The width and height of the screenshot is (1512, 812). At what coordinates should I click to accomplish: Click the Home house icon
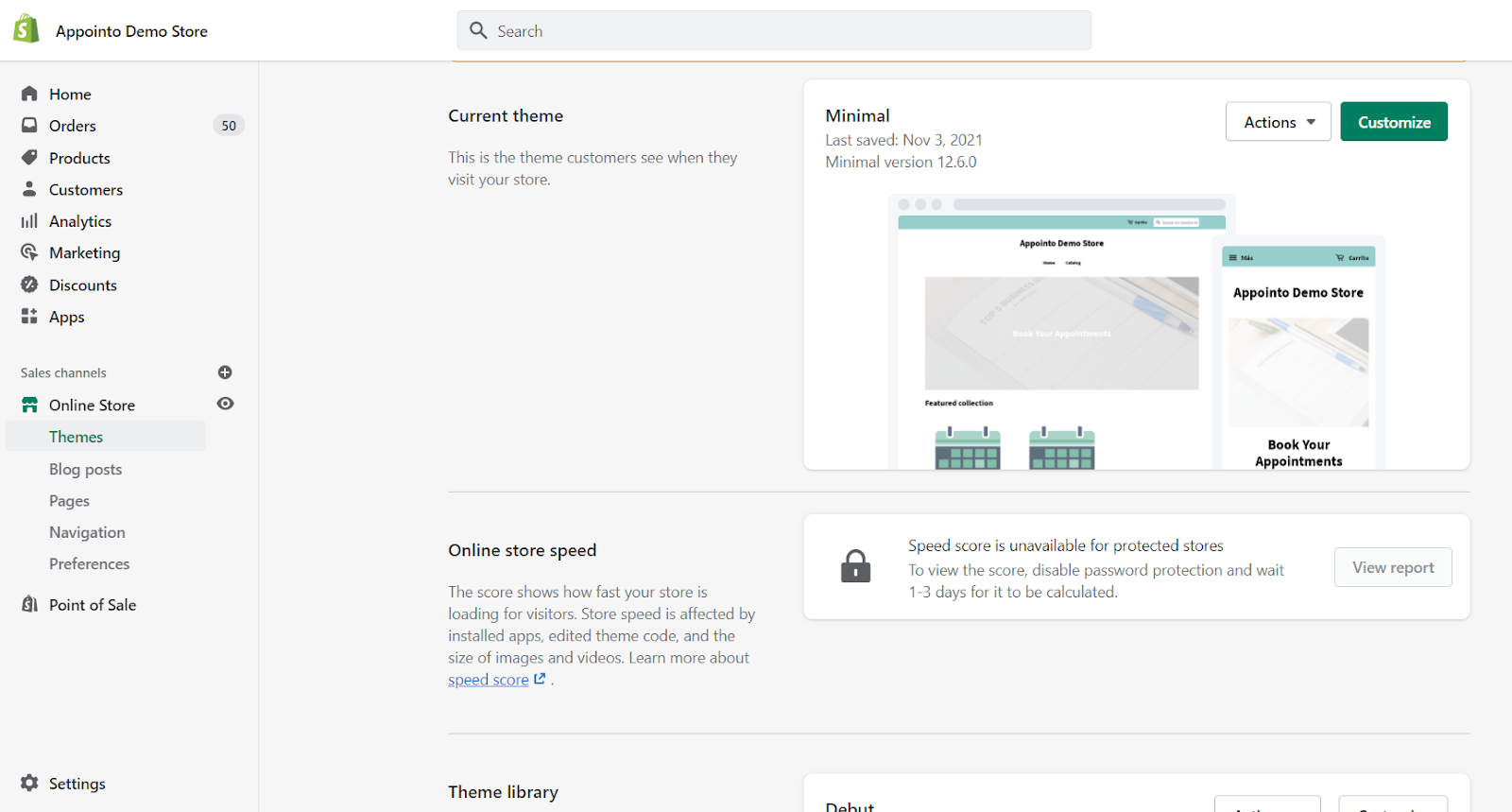29,94
